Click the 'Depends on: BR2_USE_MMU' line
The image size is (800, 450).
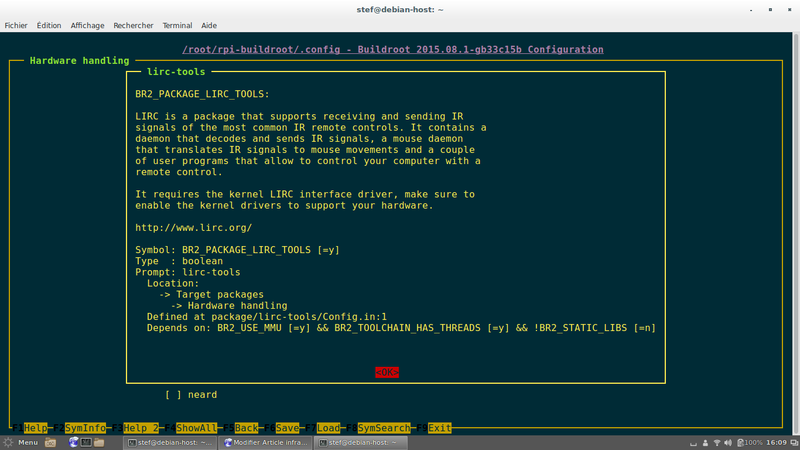click(x=401, y=328)
